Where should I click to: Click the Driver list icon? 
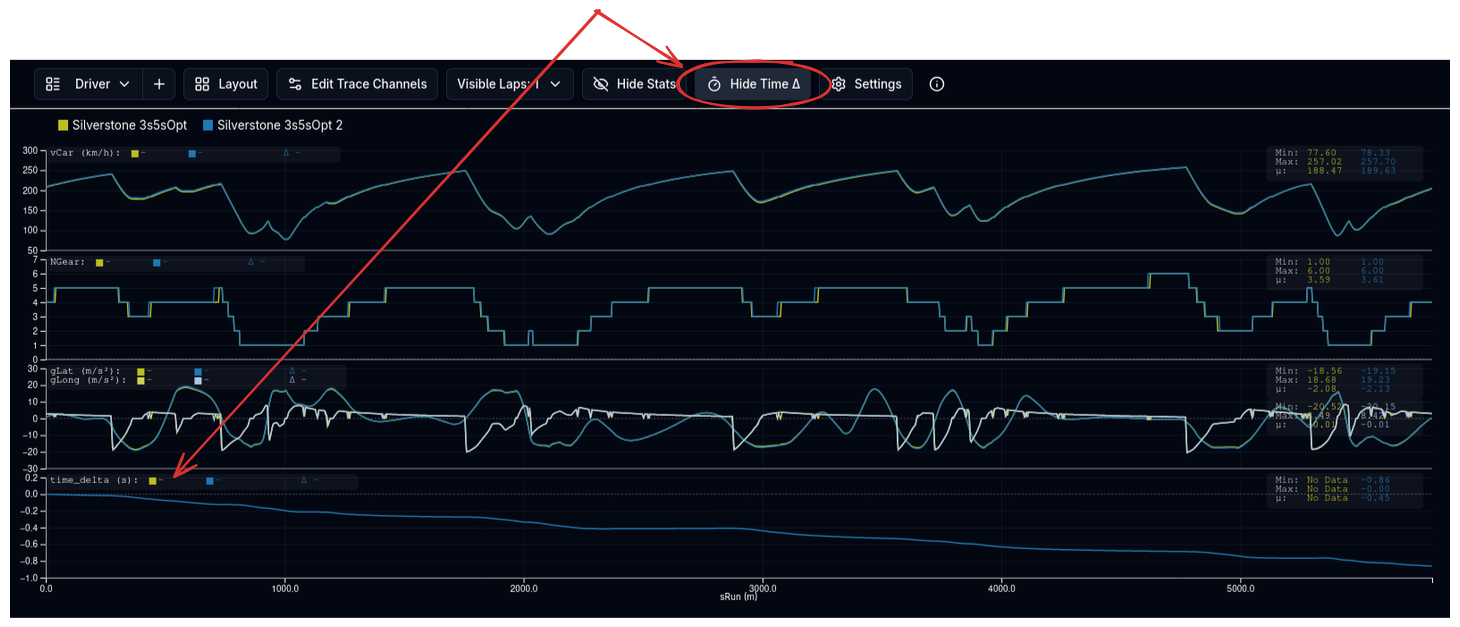[x=54, y=84]
